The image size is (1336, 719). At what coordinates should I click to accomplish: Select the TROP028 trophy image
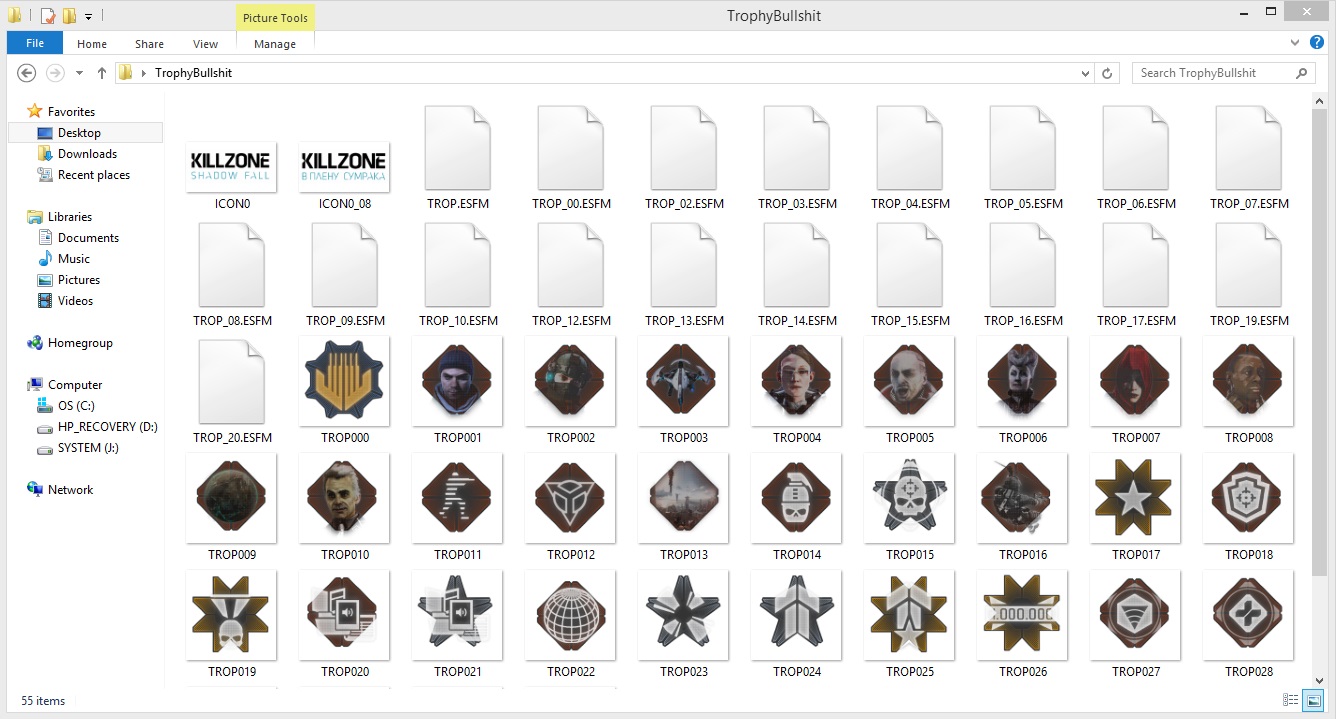click(1249, 615)
